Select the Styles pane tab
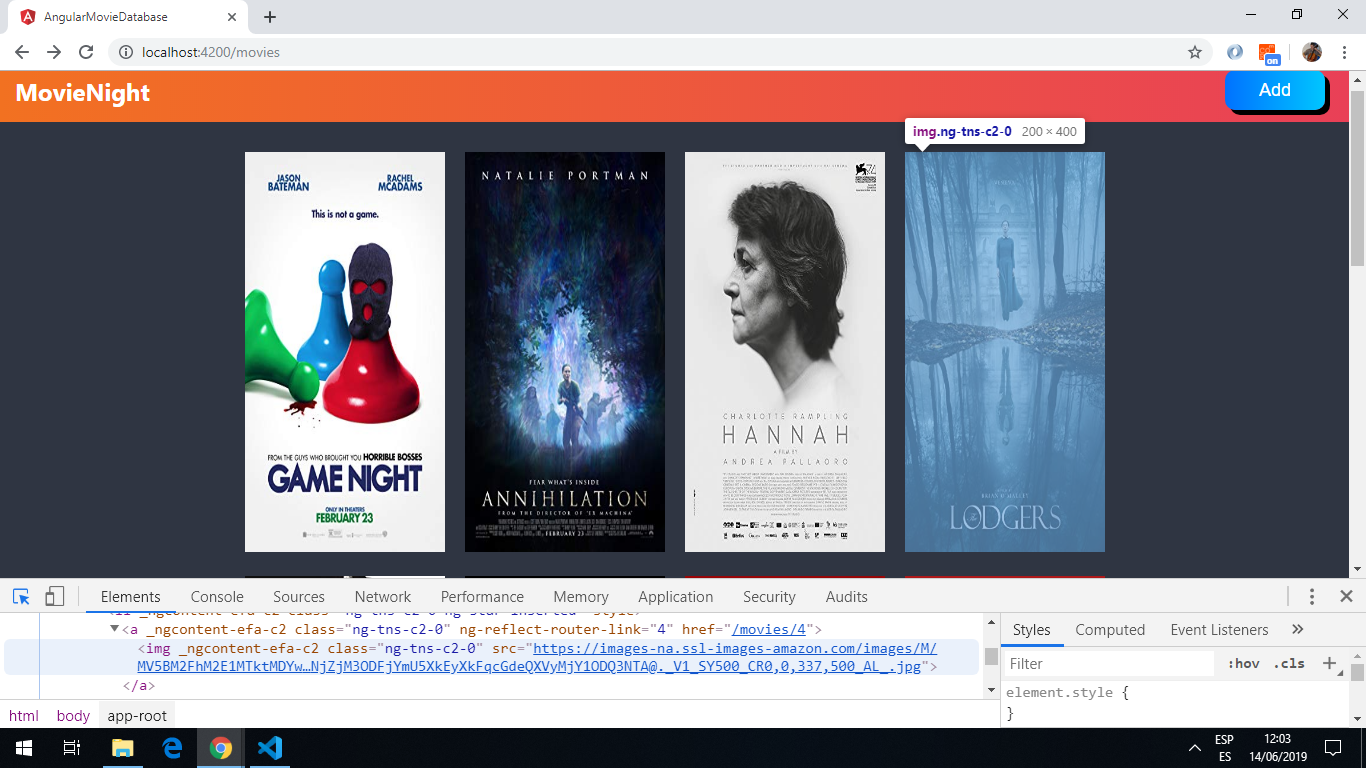 [1031, 630]
